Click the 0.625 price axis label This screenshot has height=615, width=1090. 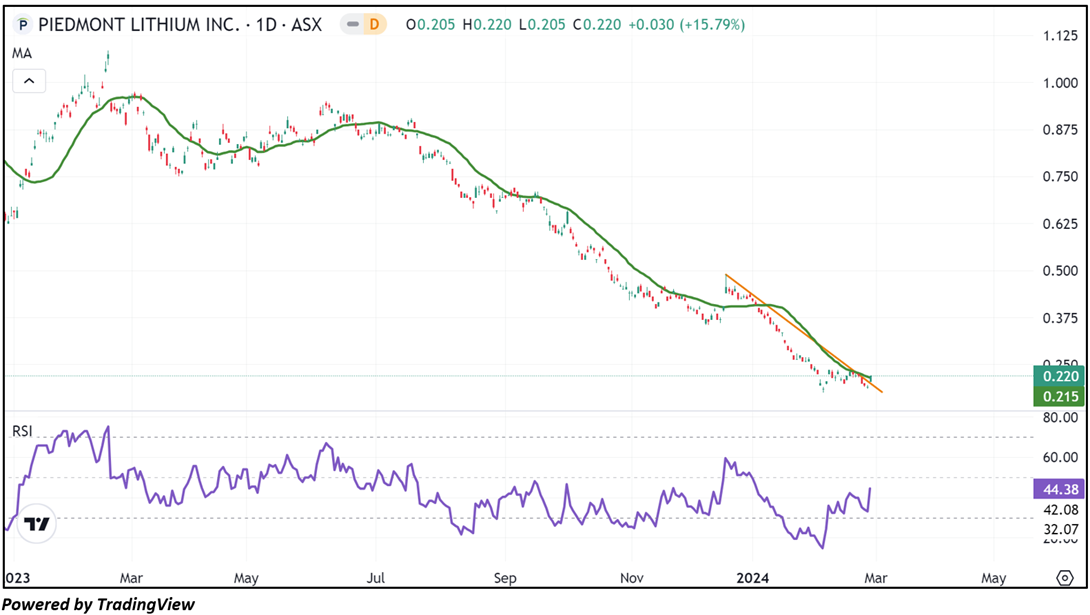[1060, 224]
